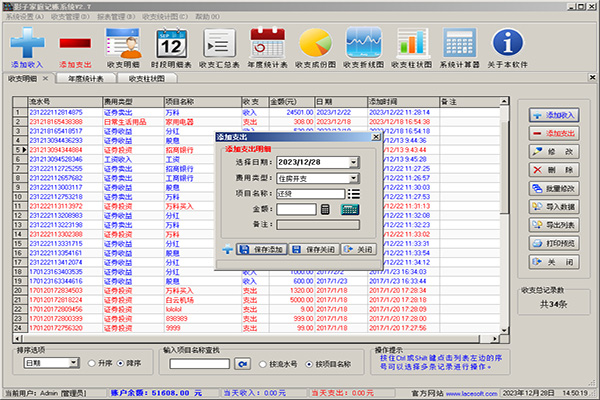Click the 费用类型 column header
Viewport: 600px width, 400px height.
pyautogui.click(x=133, y=102)
